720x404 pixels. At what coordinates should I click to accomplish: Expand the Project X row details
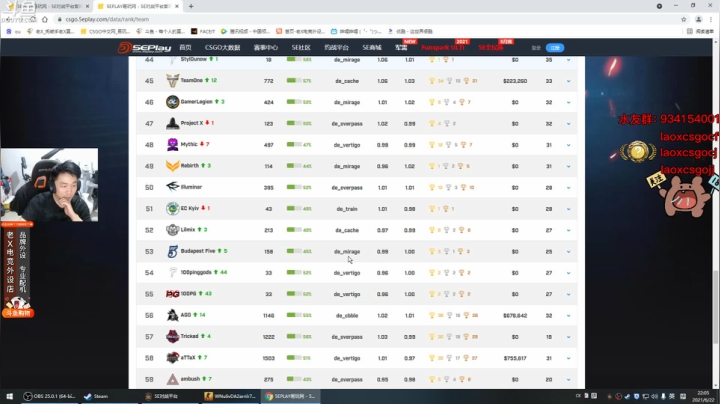click(568, 124)
